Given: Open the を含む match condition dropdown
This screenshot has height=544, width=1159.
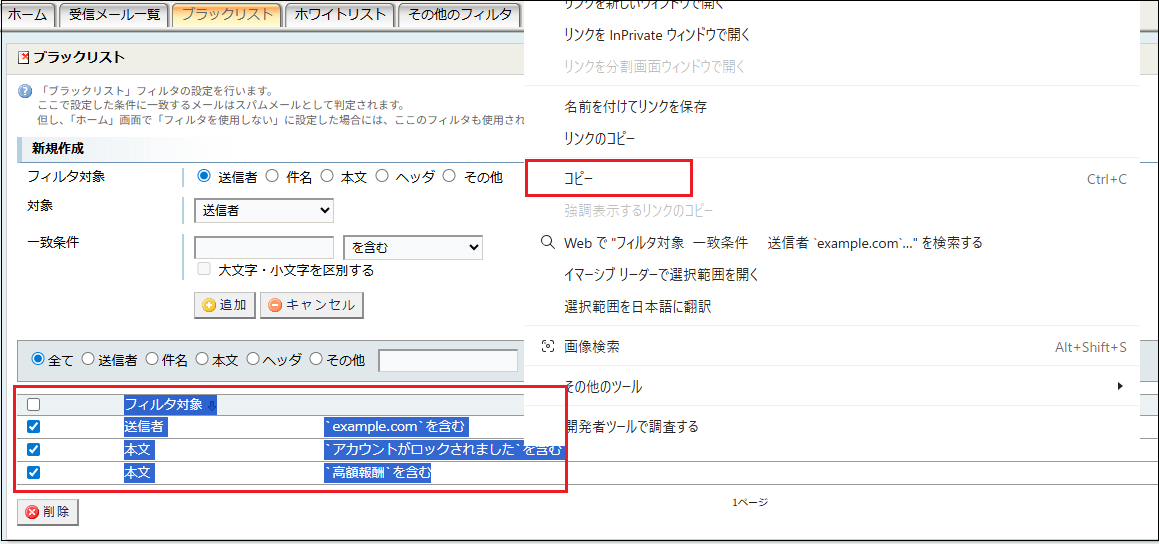Looking at the screenshot, I should [412, 247].
